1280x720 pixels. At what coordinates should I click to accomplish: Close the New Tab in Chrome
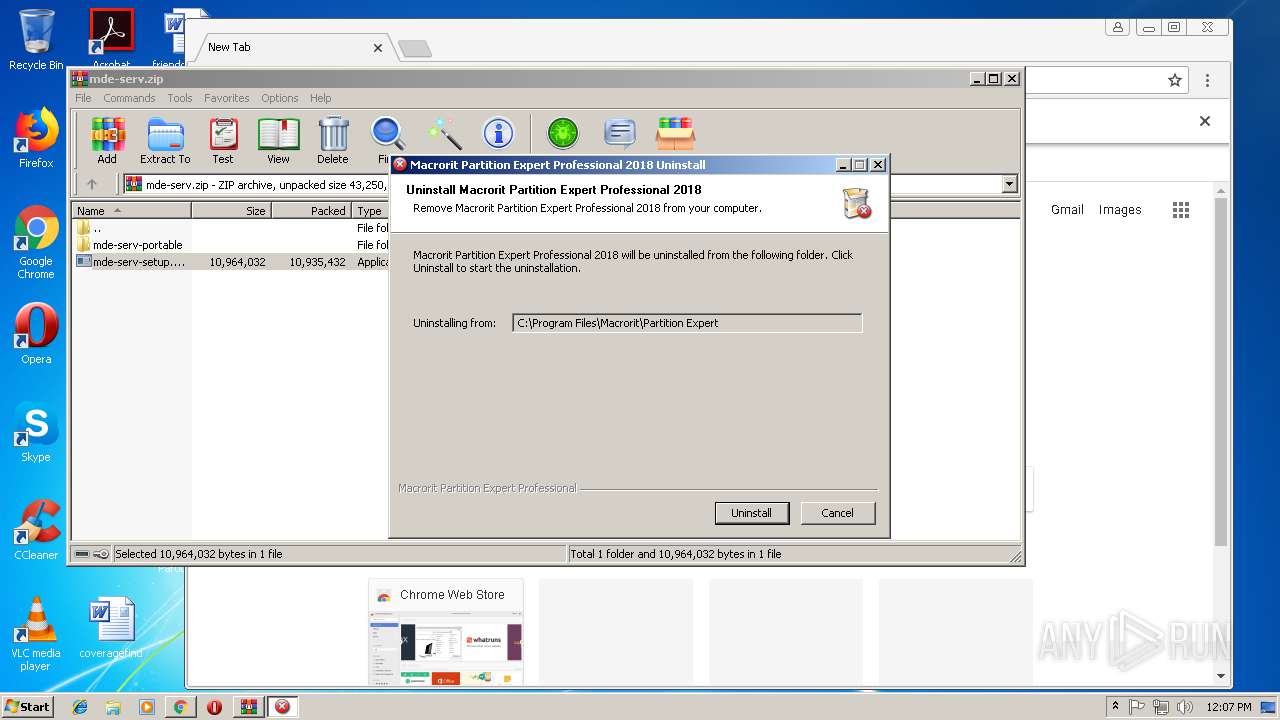pos(378,47)
